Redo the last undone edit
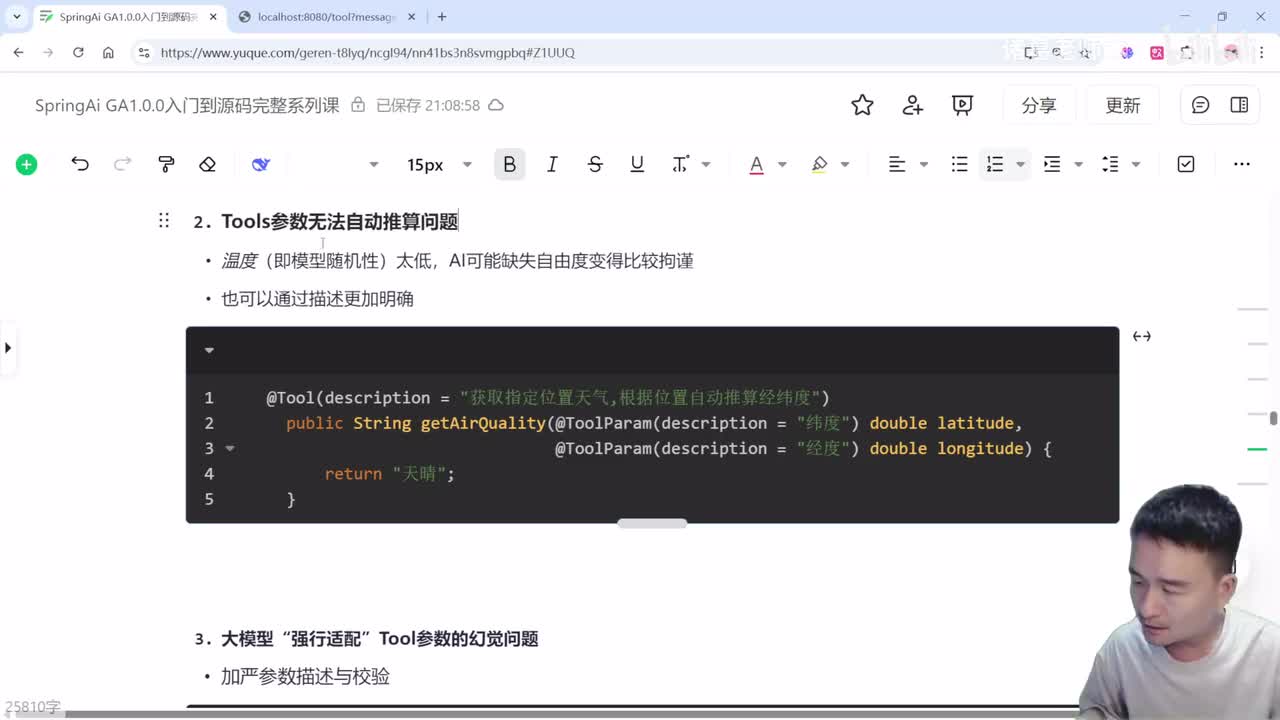1280x720 pixels. click(122, 164)
